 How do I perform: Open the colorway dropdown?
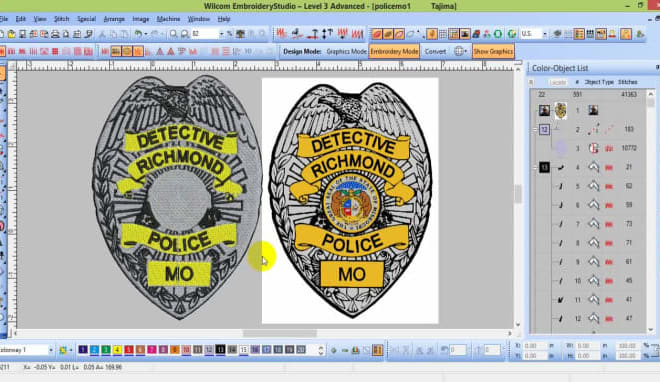[51, 350]
